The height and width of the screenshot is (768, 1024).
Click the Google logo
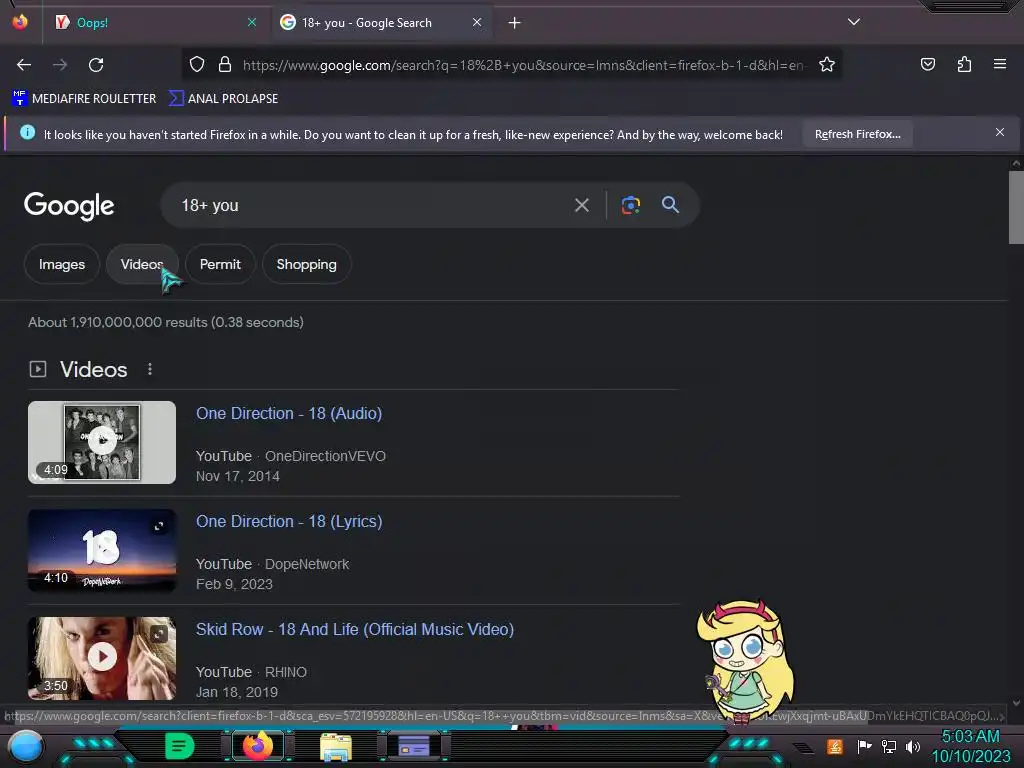(69, 206)
